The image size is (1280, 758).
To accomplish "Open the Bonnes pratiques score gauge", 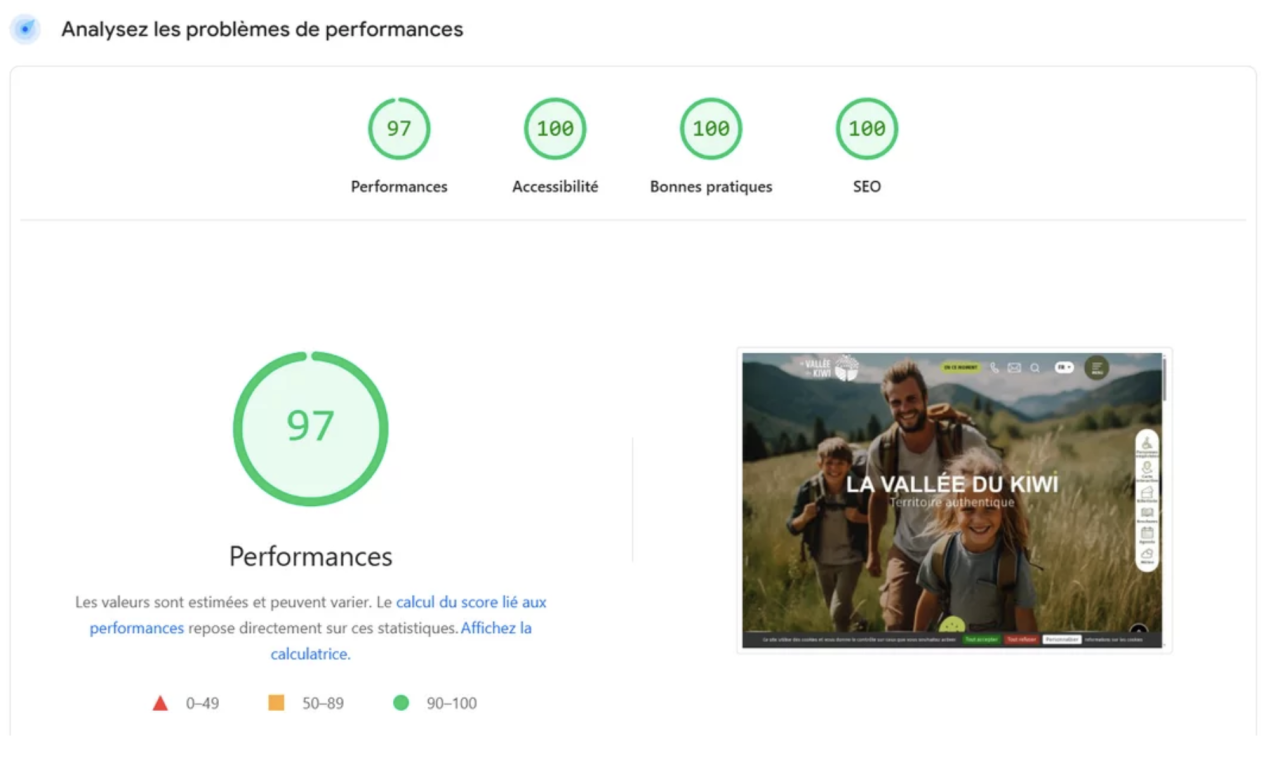I will (711, 129).
